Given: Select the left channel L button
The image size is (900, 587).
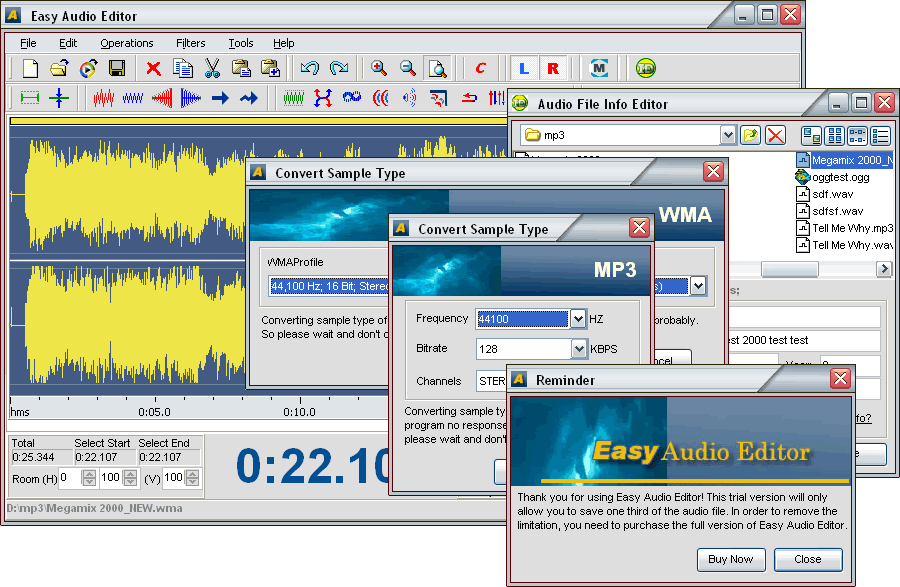Looking at the screenshot, I should [523, 68].
